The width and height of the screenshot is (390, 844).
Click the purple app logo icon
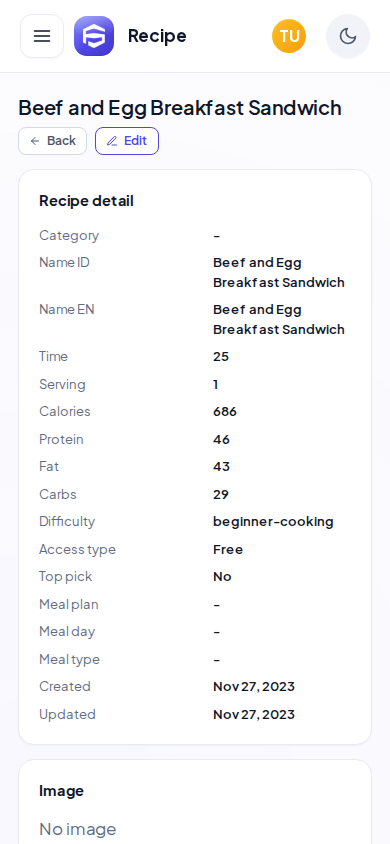(94, 36)
